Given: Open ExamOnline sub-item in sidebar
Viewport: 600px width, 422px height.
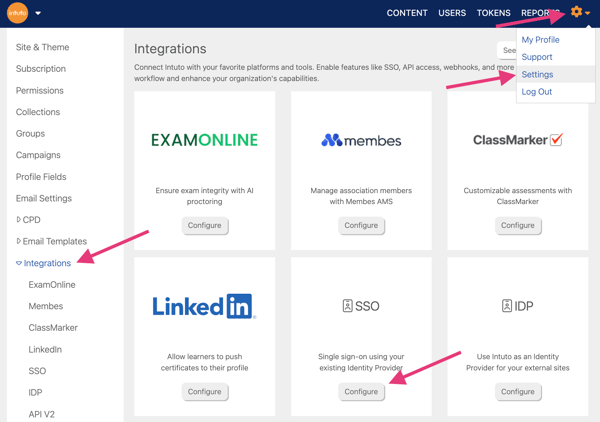Looking at the screenshot, I should pyautogui.click(x=52, y=285).
